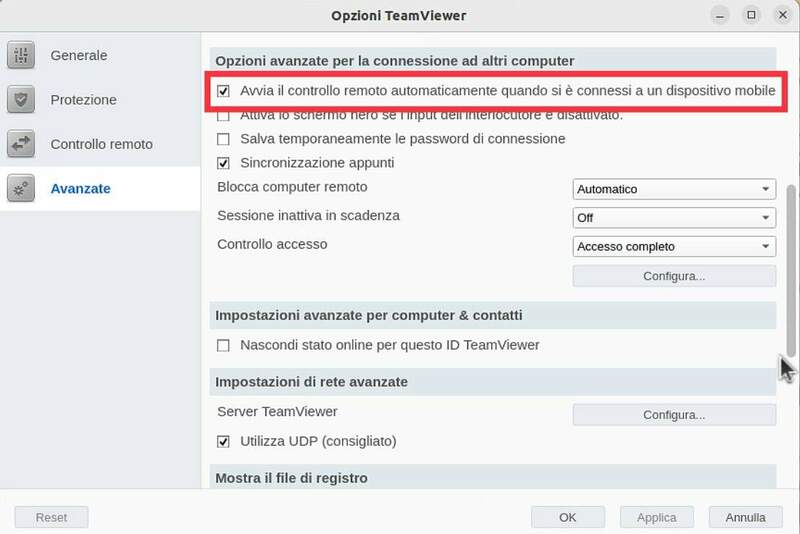The image size is (800, 534).
Task: Click Configura button under Controllo accesso
Action: point(674,275)
